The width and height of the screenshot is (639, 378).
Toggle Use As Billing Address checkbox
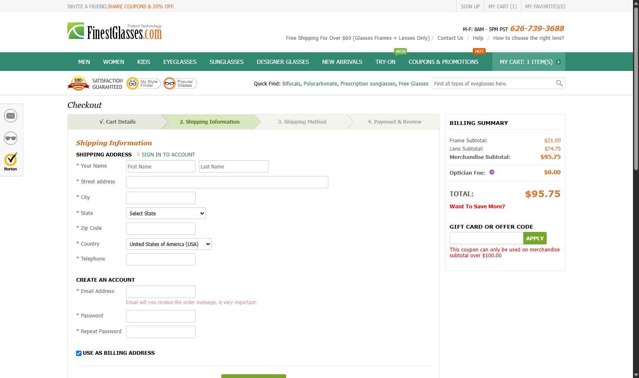point(79,353)
